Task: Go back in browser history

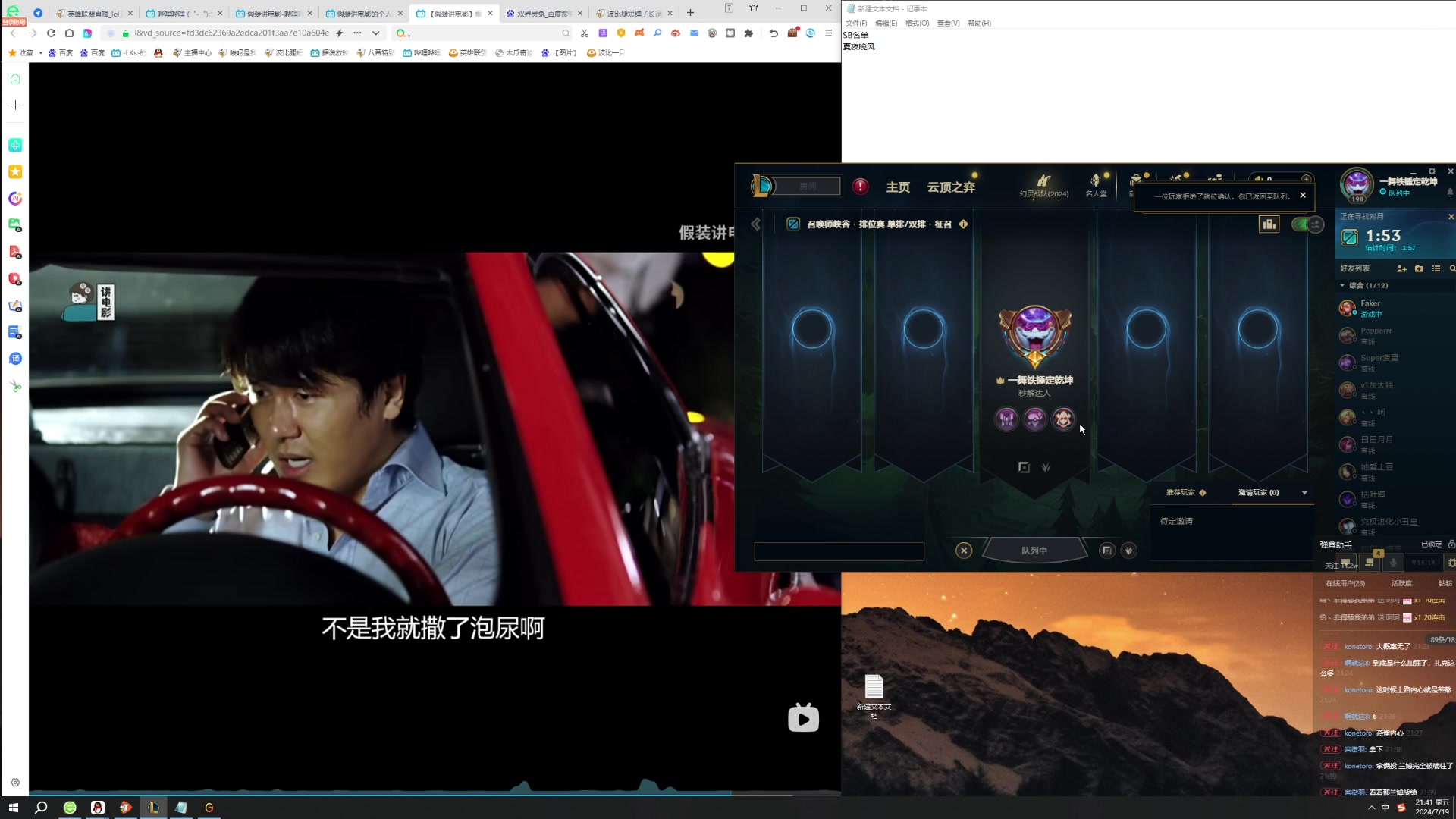Action: [14, 33]
